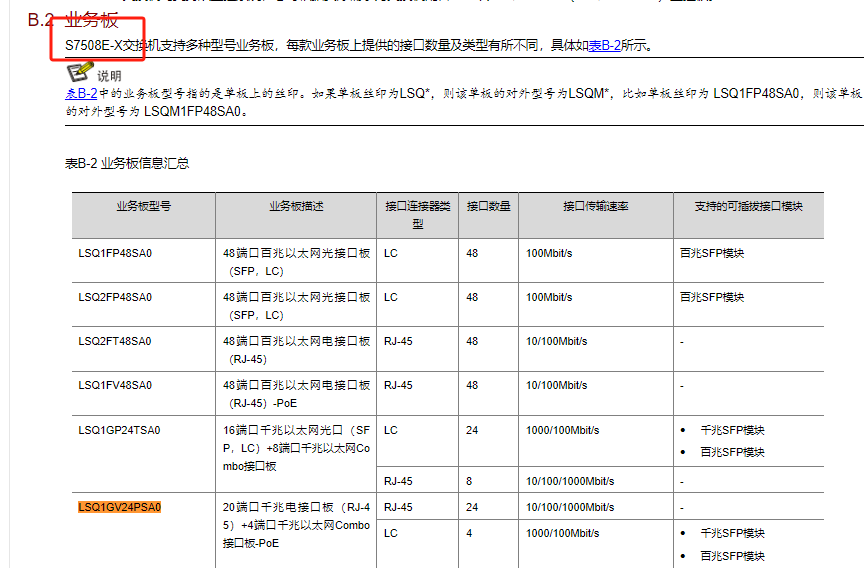The height and width of the screenshot is (568, 865).
Task: Click 千兆SFP模块 bullet in LSQ1GV24PSA0 row
Action: (x=732, y=533)
